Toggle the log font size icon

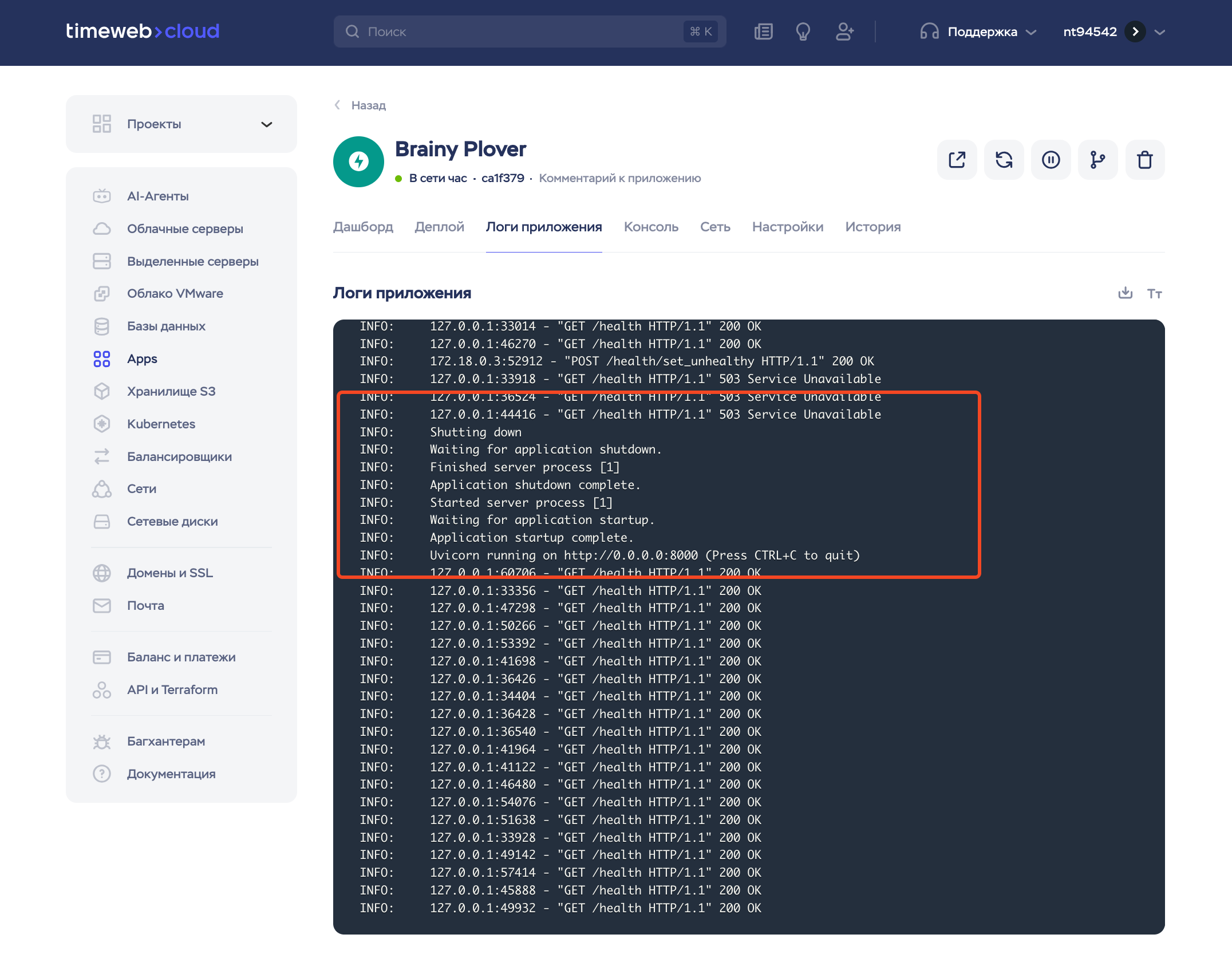tap(1154, 294)
